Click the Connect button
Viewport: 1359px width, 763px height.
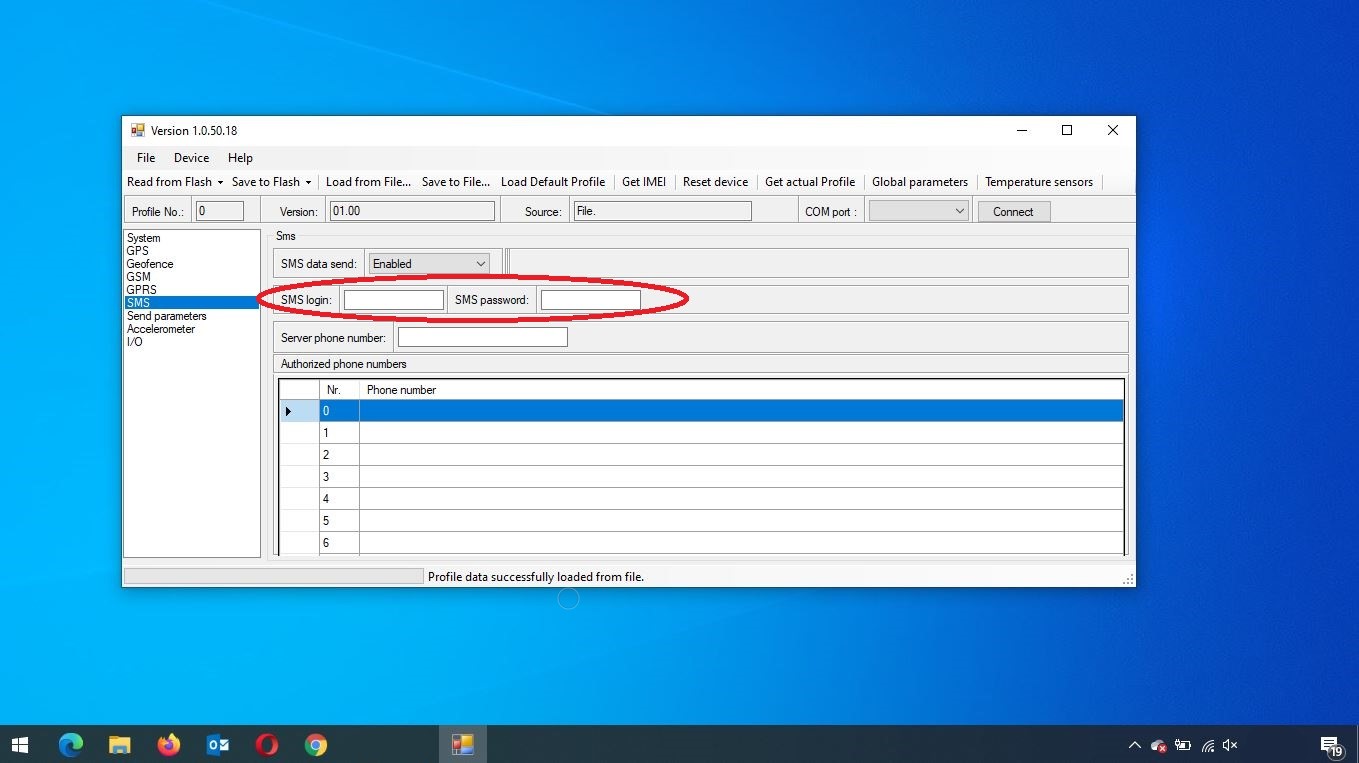[1013, 212]
